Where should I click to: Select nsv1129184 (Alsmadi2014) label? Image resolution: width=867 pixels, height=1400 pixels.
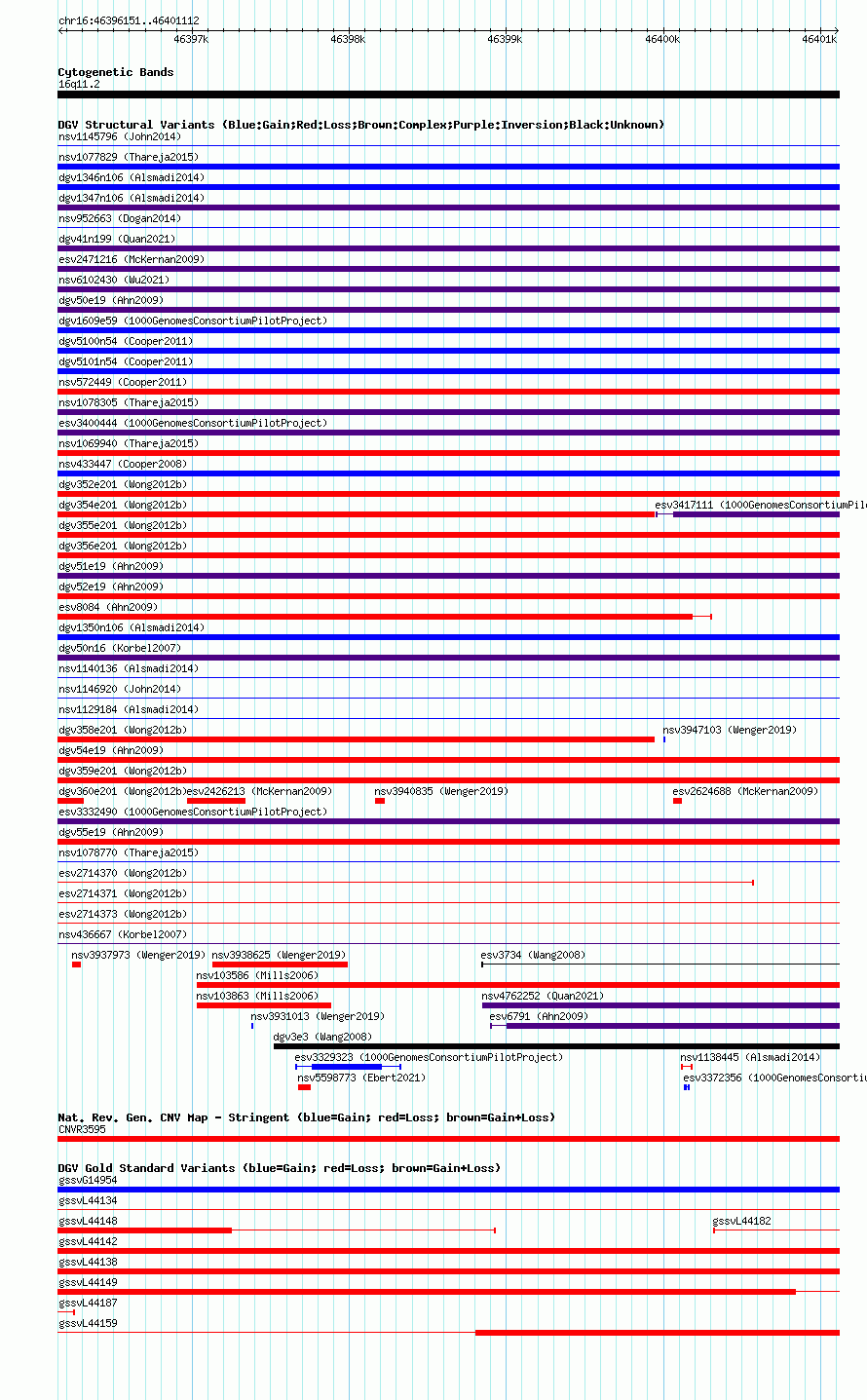[128, 710]
